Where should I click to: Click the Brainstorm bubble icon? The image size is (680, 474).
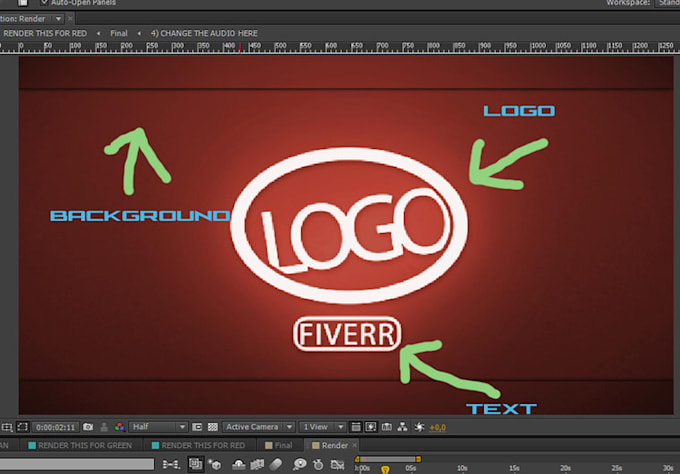click(299, 465)
